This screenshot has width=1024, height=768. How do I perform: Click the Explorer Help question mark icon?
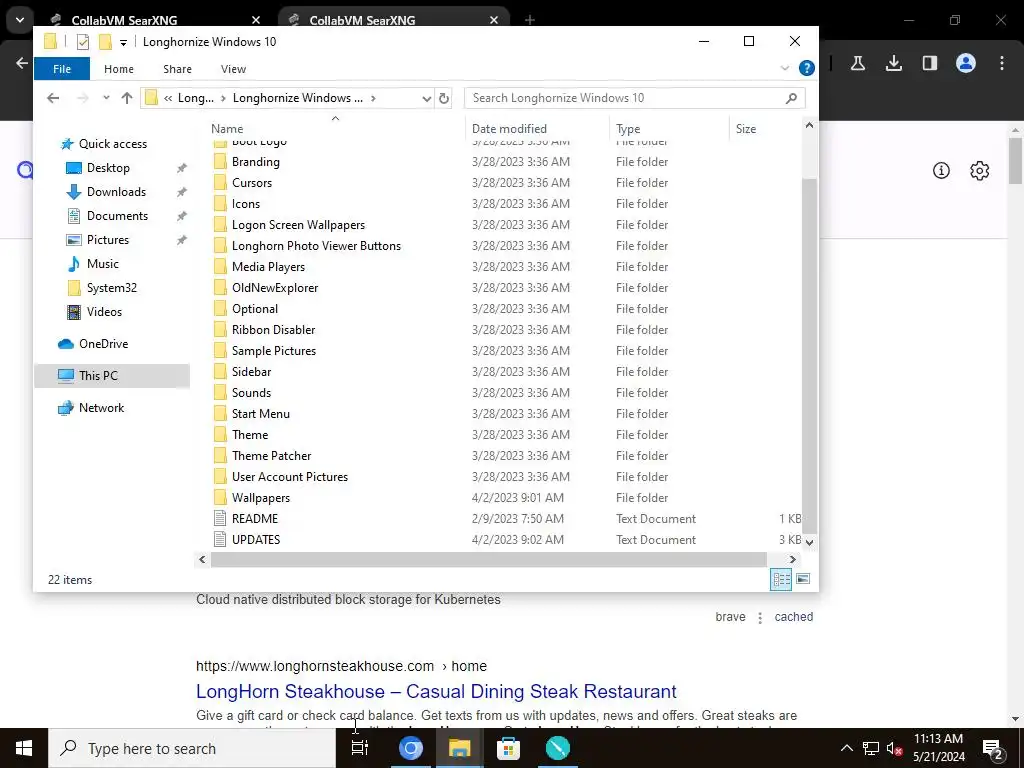tap(807, 68)
